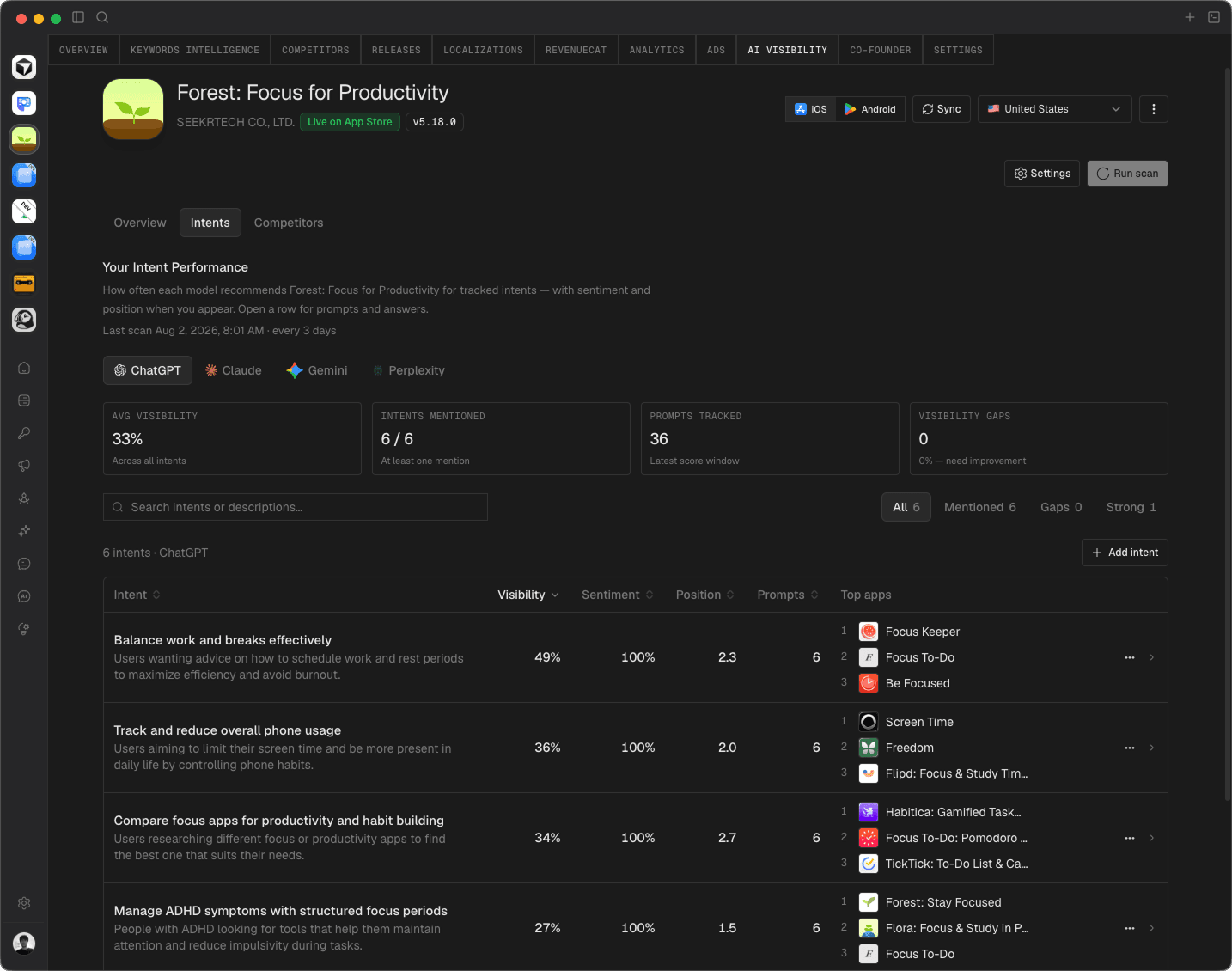
Task: Open row menu for Compare focus apps
Action: tap(1130, 838)
